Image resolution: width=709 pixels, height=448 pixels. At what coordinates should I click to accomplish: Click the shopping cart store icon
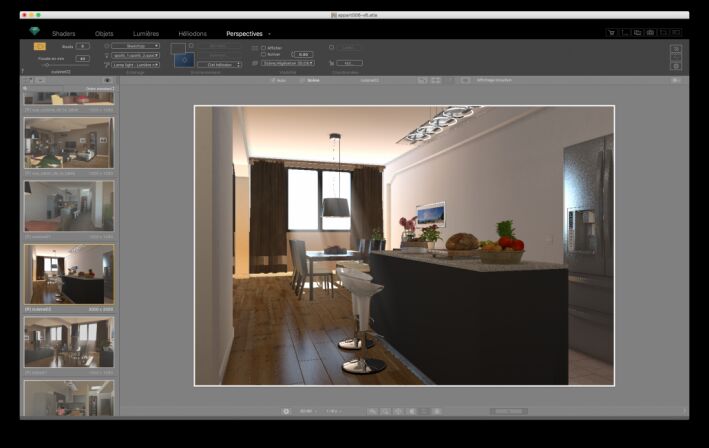point(611,33)
